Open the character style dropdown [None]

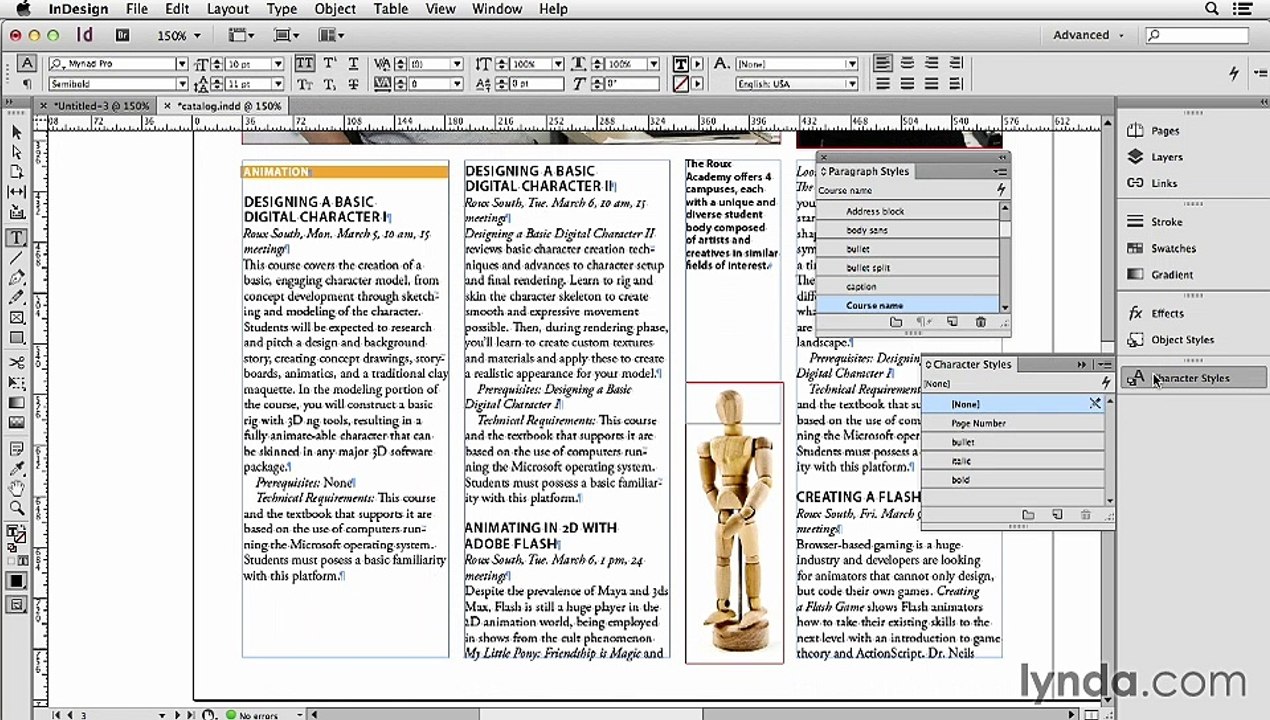852,63
